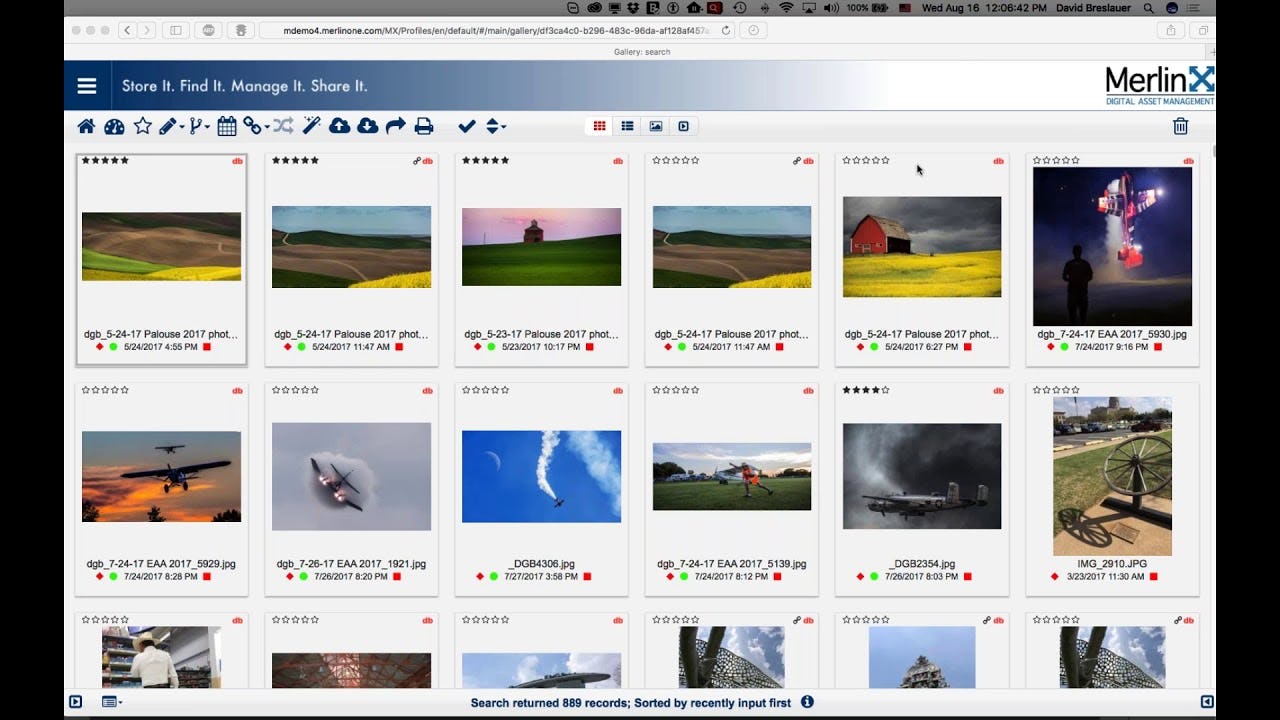Select the star favorites icon
Screen dimensions: 1280x720
[x=141, y=126]
